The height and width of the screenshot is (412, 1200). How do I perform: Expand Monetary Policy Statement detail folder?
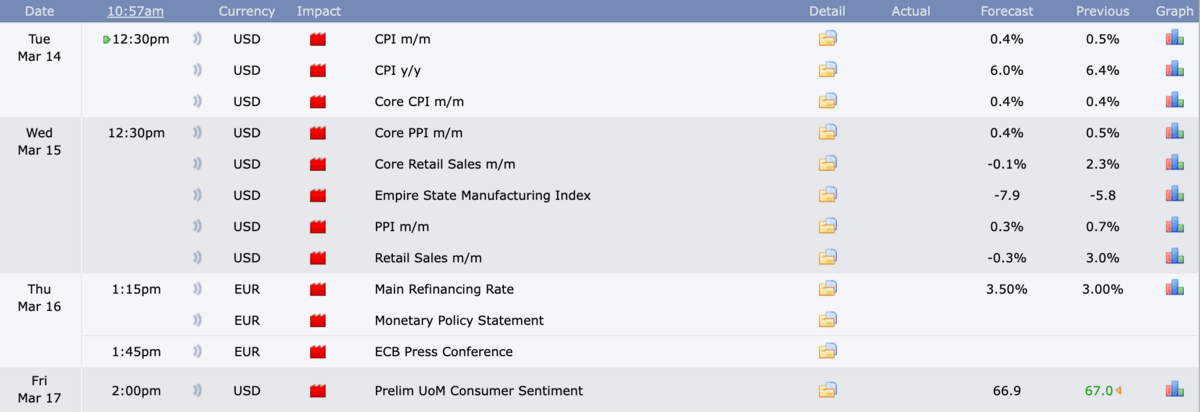pos(827,321)
